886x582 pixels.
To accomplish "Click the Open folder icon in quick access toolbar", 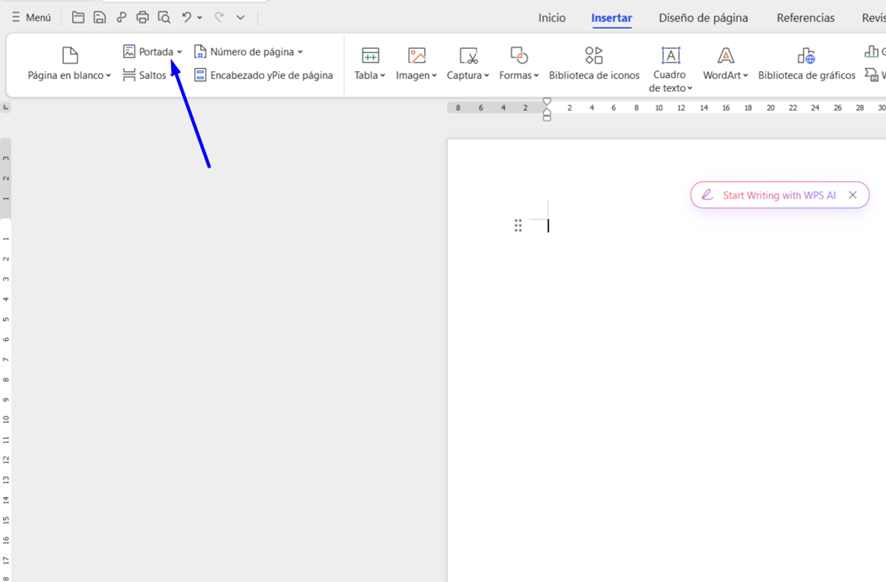I will point(78,17).
